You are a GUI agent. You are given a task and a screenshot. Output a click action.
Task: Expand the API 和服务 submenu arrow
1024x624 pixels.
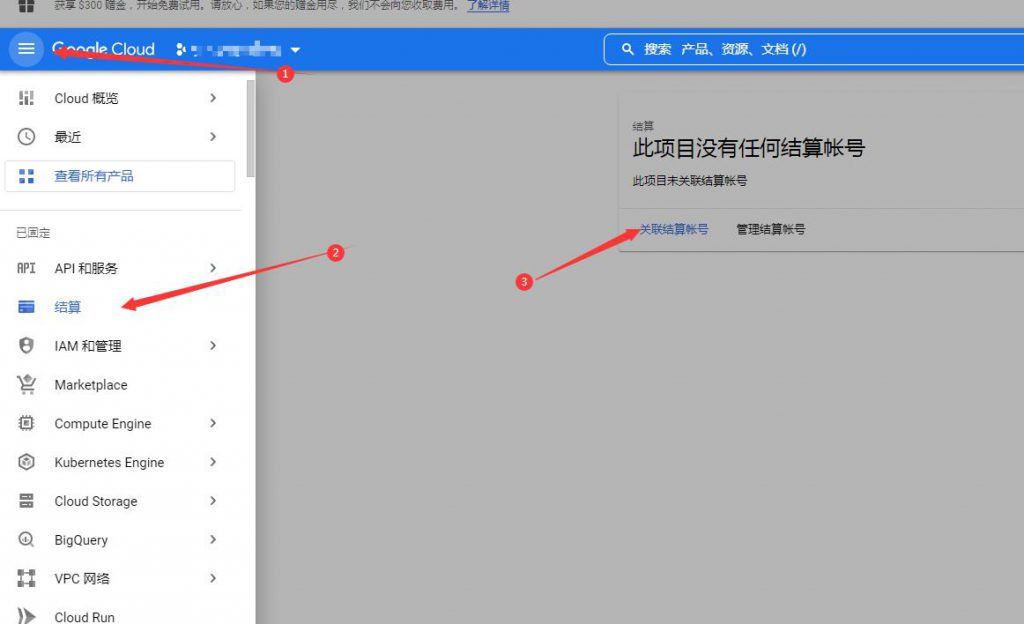[213, 268]
